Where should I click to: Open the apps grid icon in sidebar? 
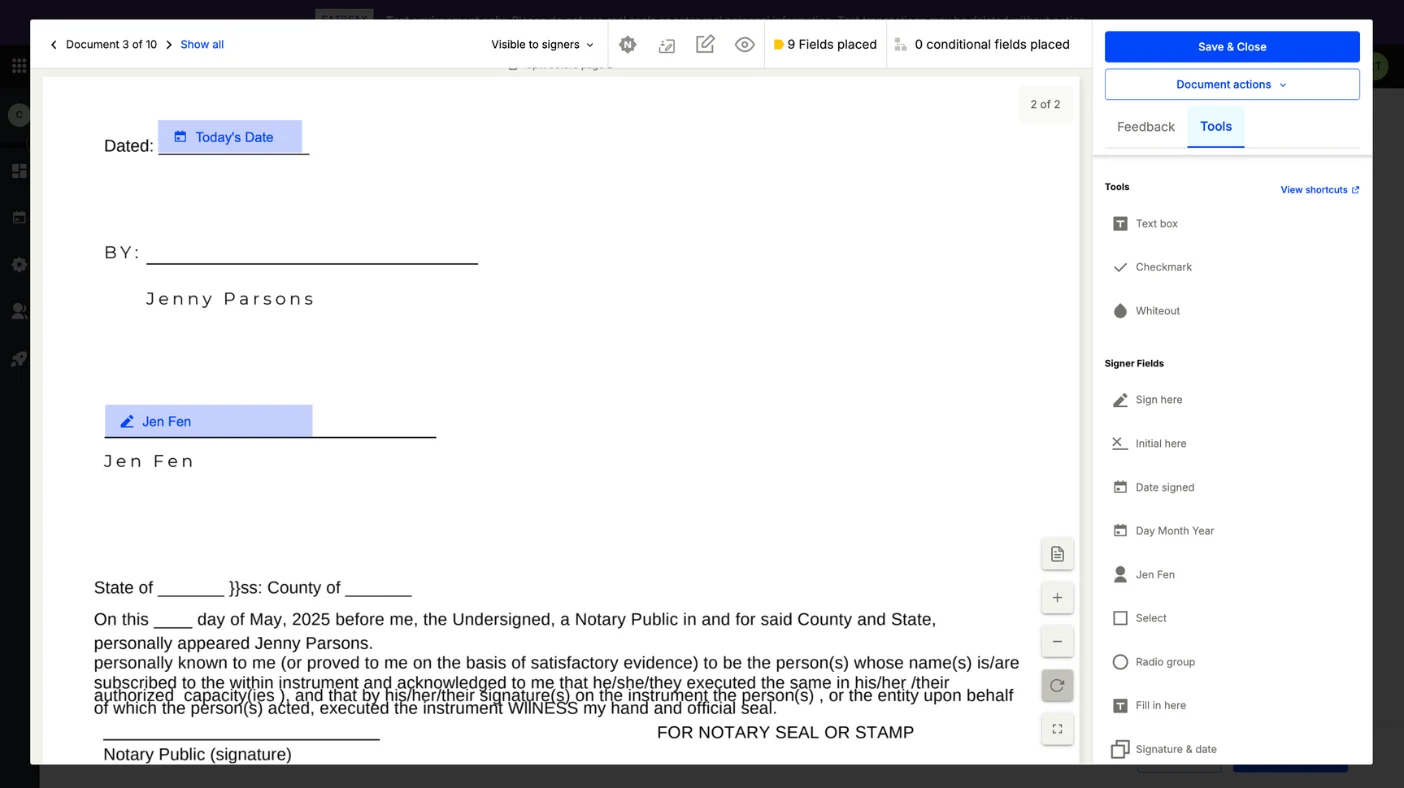tap(19, 66)
